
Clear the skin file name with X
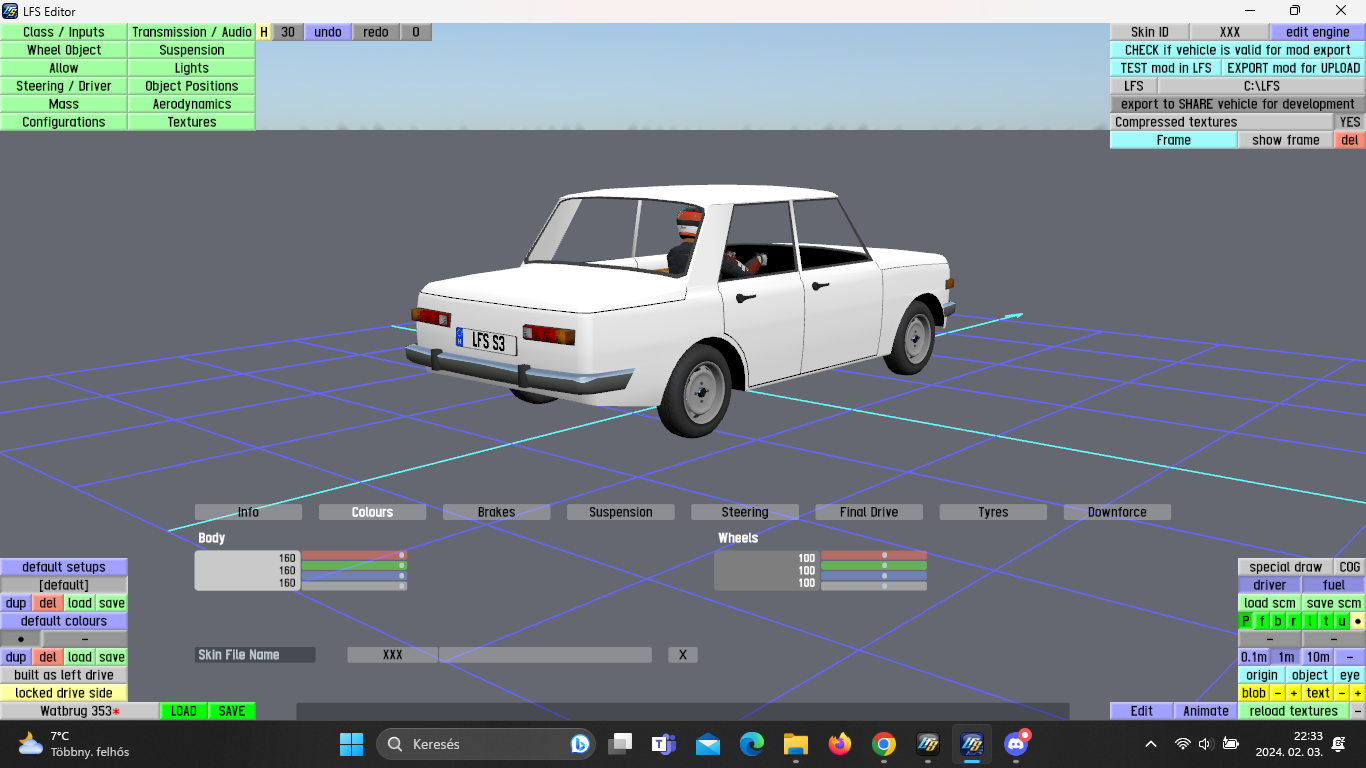[x=683, y=655]
